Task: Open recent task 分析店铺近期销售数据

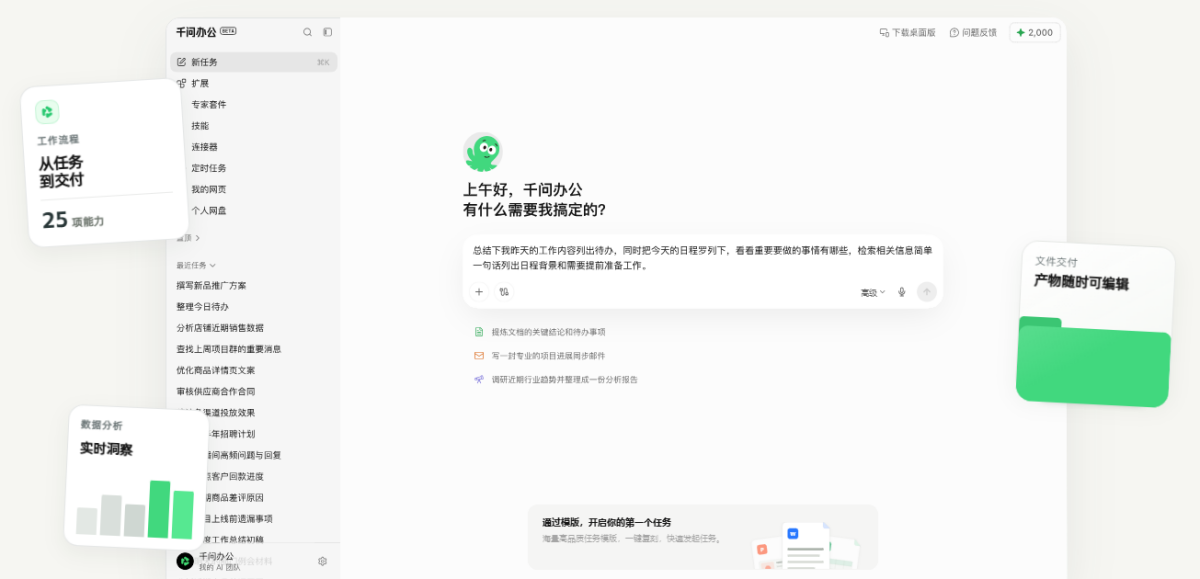Action: click(220, 328)
